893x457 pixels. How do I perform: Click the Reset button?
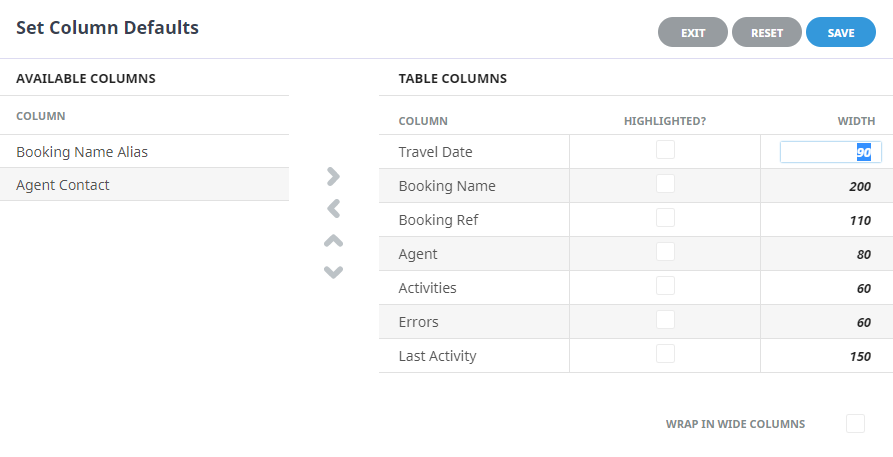click(767, 32)
